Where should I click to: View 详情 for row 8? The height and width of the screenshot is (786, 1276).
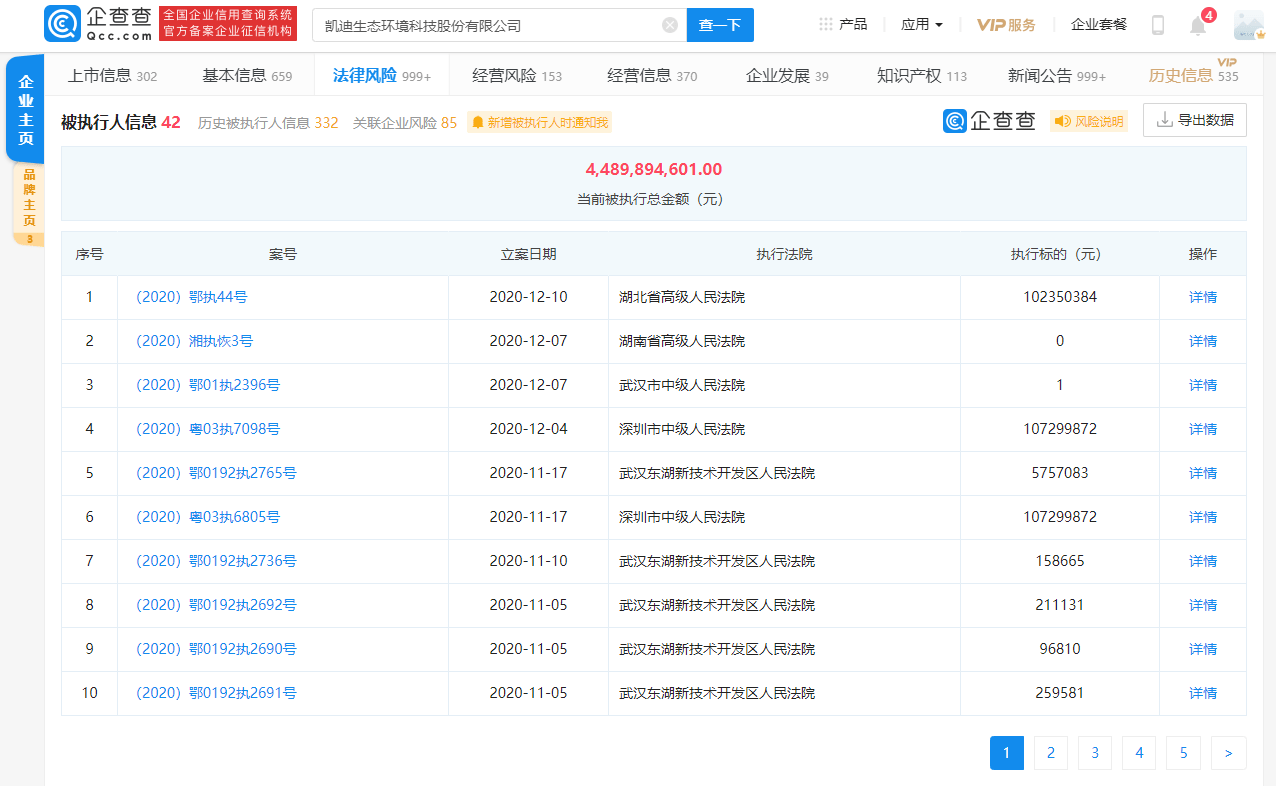pyautogui.click(x=1203, y=605)
